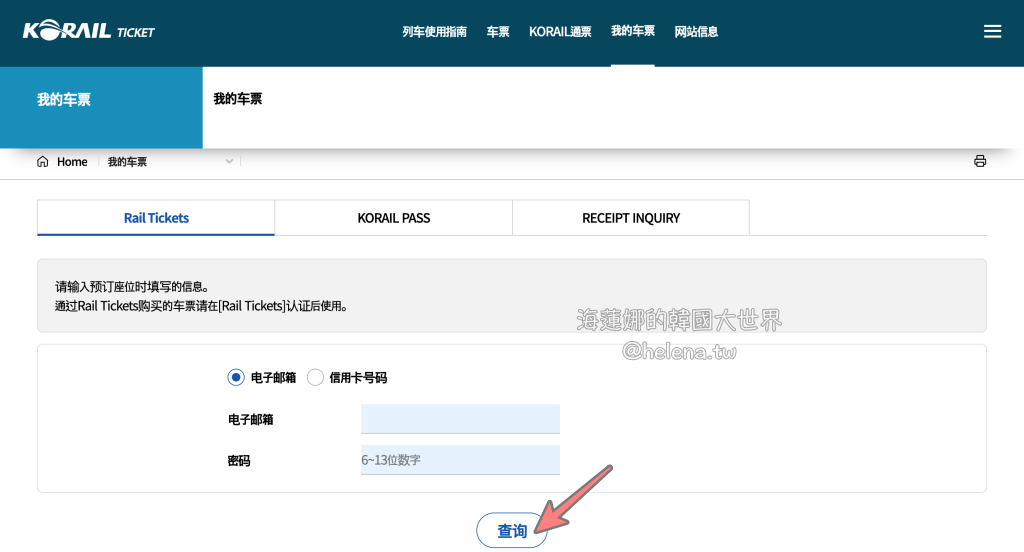Open 列车使用指南 menu
Viewport: 1024px width, 552px height.
[x=434, y=31]
